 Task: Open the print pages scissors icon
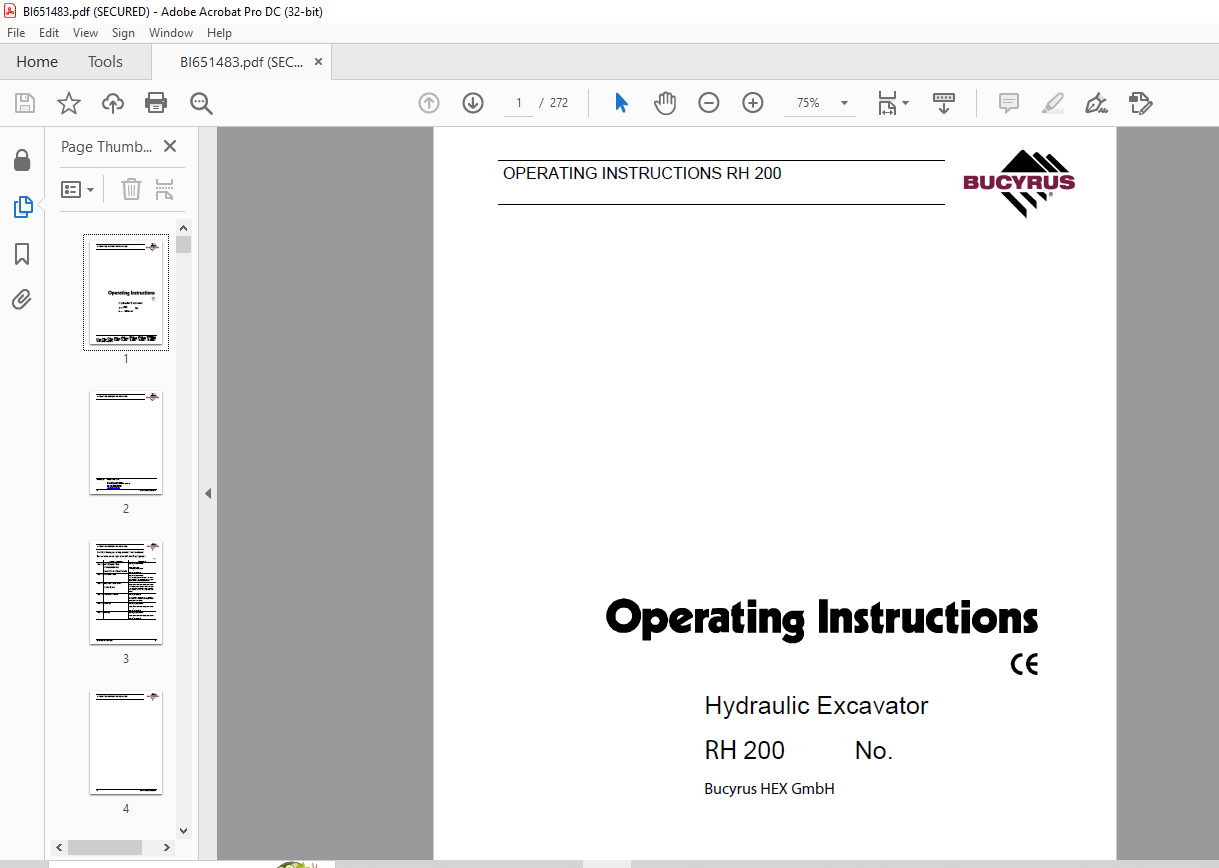(x=165, y=189)
